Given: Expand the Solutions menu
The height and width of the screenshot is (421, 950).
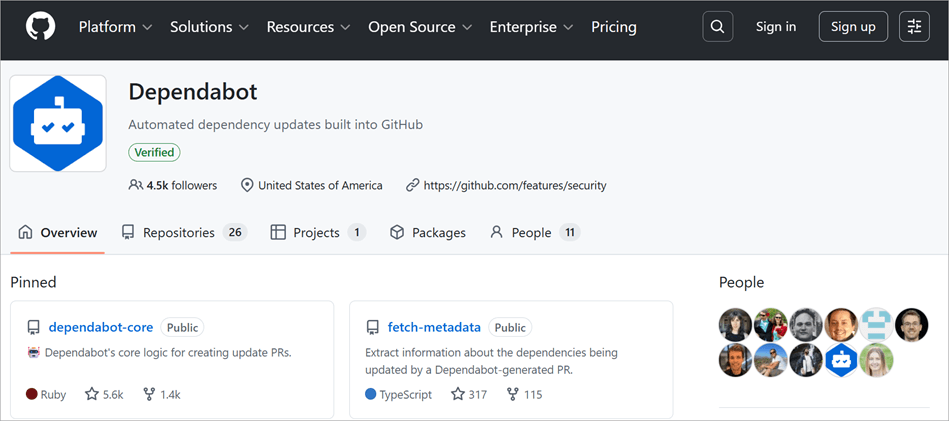Looking at the screenshot, I should (x=209, y=27).
